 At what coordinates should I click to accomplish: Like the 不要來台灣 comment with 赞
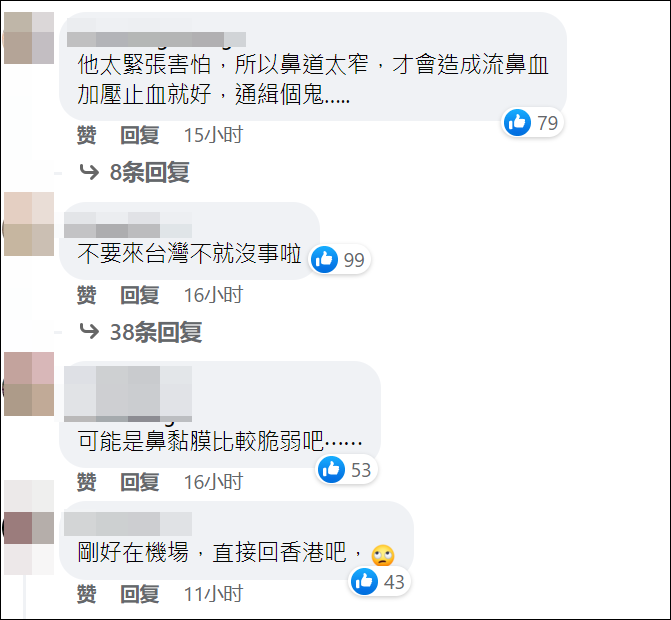pyautogui.click(x=86, y=295)
